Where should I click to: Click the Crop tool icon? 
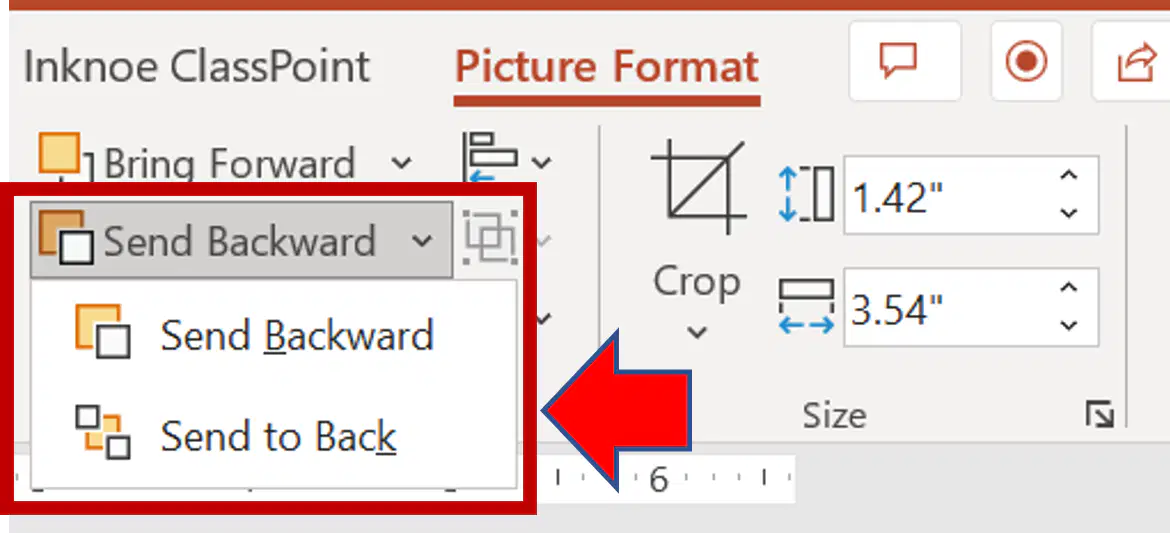698,187
